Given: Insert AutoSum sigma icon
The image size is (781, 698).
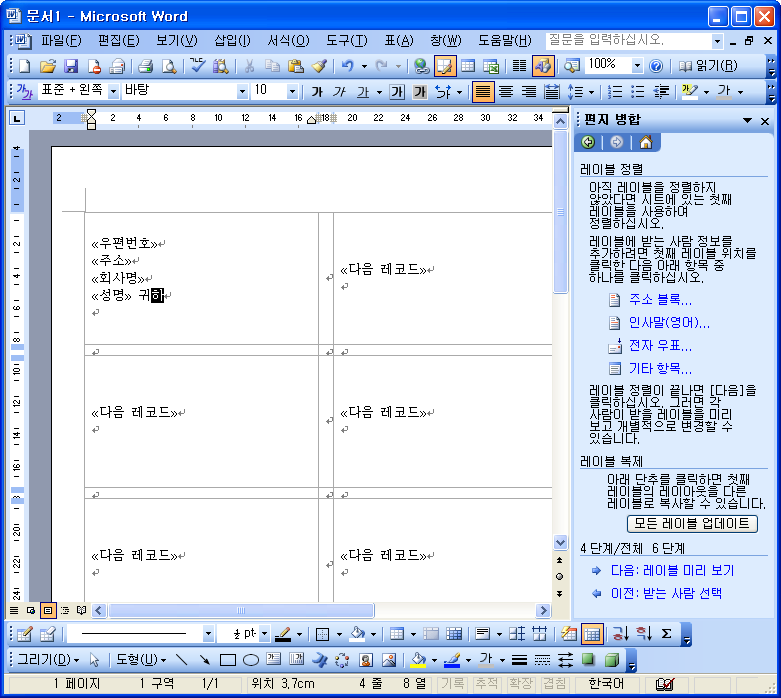Looking at the screenshot, I should click(x=666, y=634).
